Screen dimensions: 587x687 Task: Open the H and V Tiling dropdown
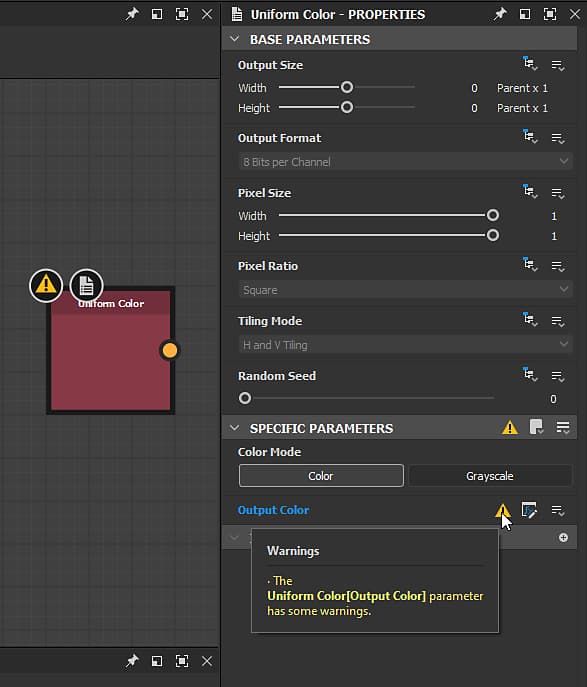[405, 345]
